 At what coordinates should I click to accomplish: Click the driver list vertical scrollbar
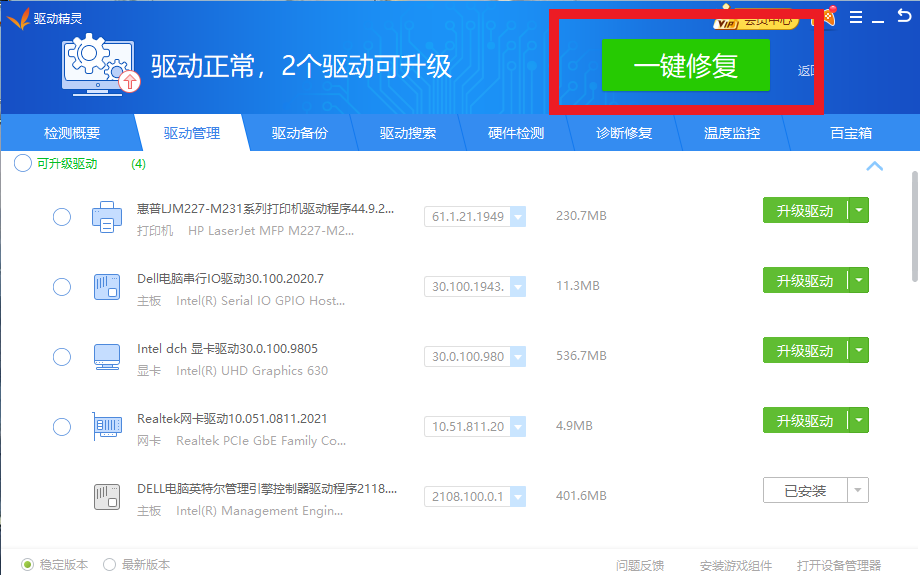[915, 226]
